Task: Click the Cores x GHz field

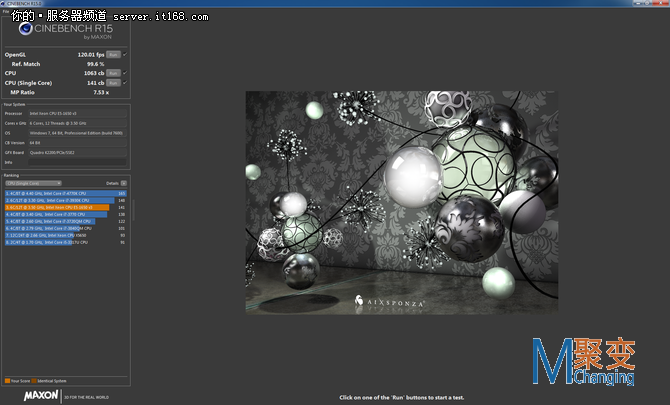Action: 77,123
